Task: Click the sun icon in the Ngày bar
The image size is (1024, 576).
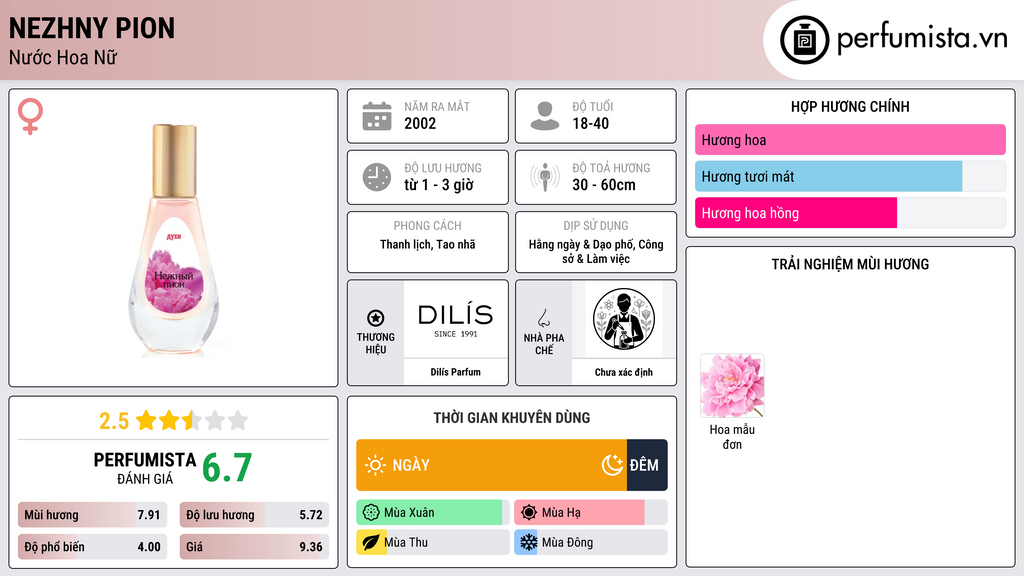Action: [375, 465]
